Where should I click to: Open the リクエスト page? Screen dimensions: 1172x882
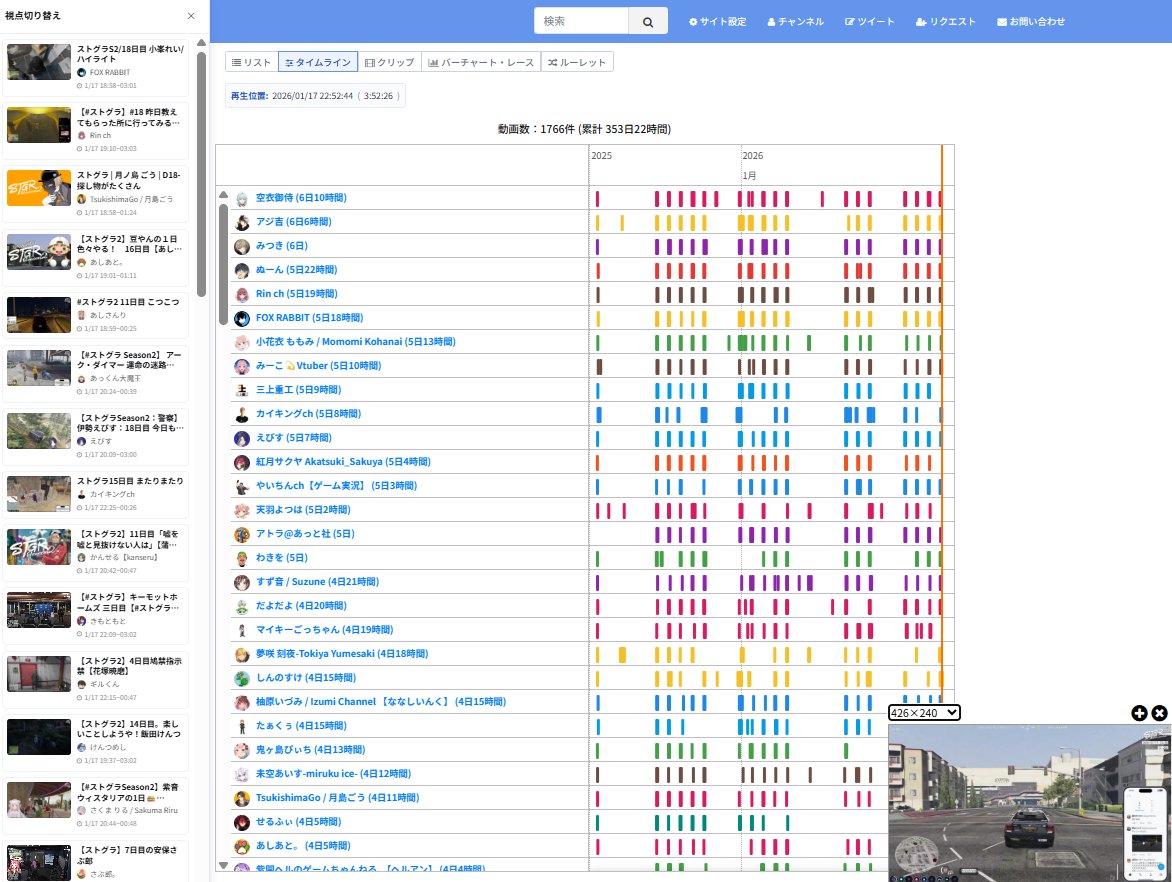(946, 22)
